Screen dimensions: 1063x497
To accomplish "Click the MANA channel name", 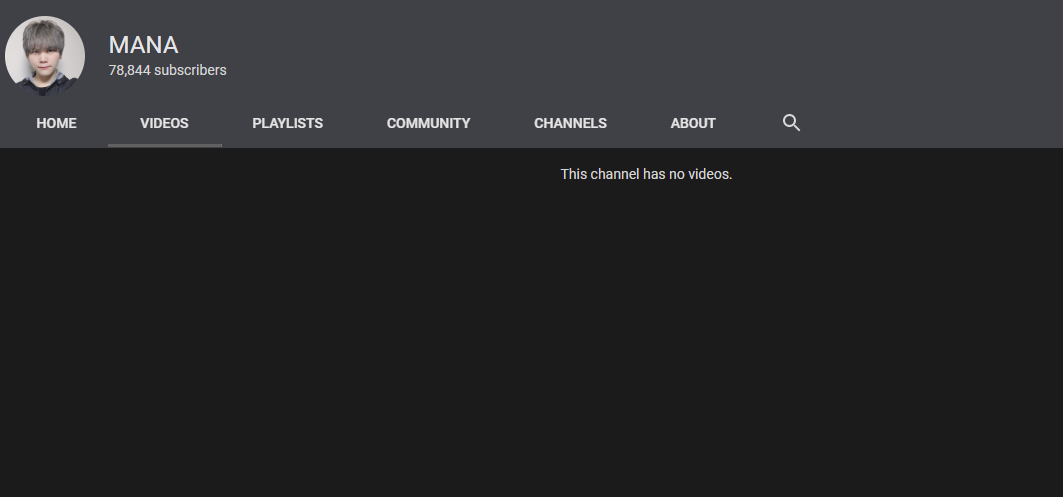I will click(143, 45).
